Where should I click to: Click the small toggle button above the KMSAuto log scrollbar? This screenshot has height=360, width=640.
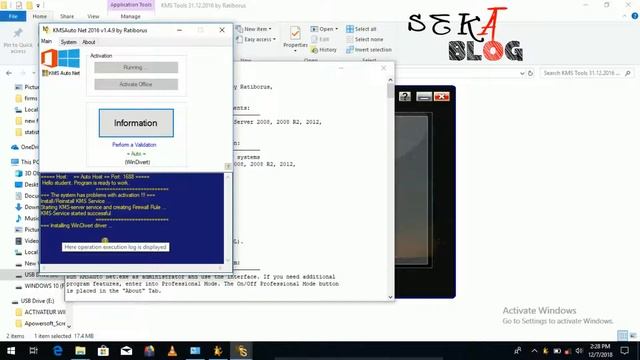point(228,166)
